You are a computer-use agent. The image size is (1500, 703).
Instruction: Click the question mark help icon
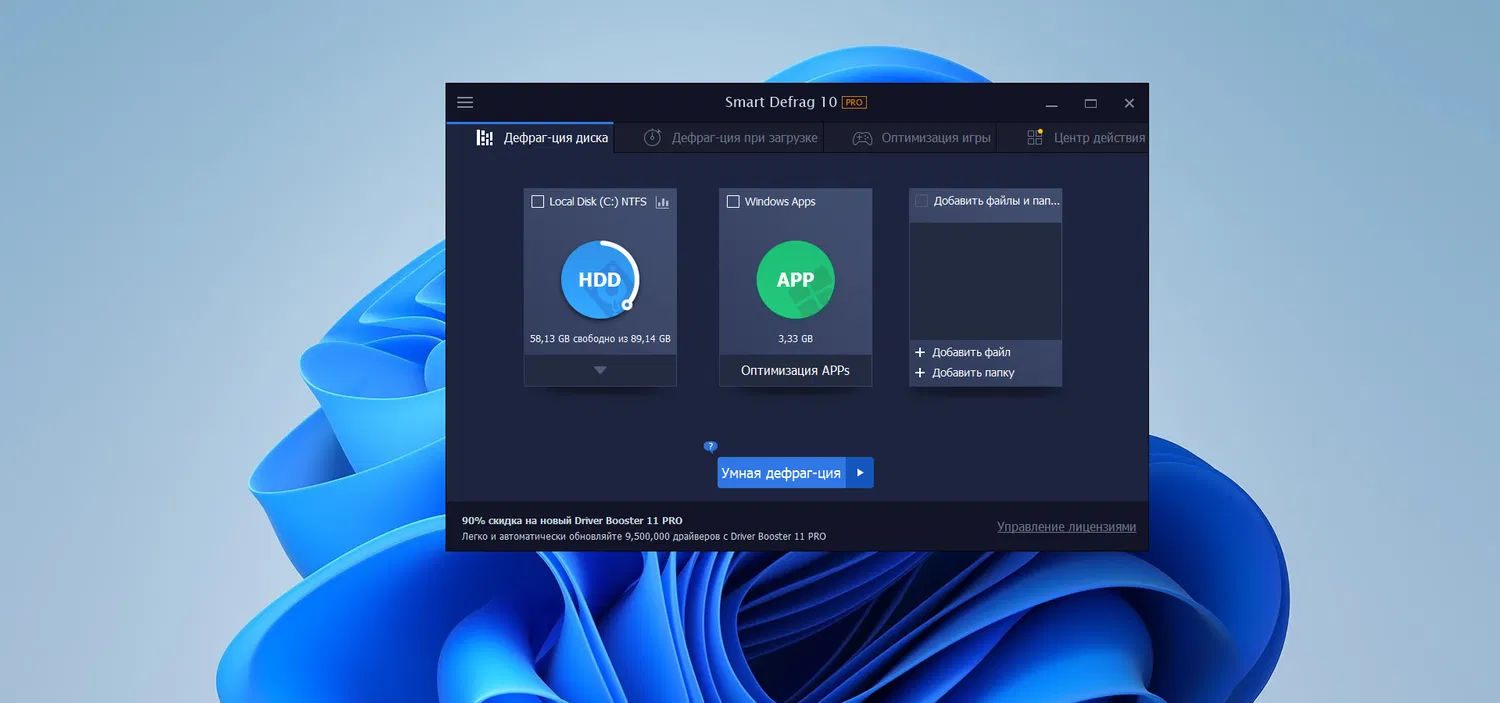(710, 447)
